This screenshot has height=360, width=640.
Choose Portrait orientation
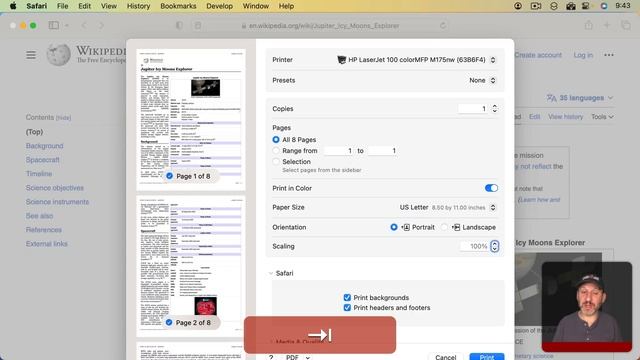coord(393,227)
